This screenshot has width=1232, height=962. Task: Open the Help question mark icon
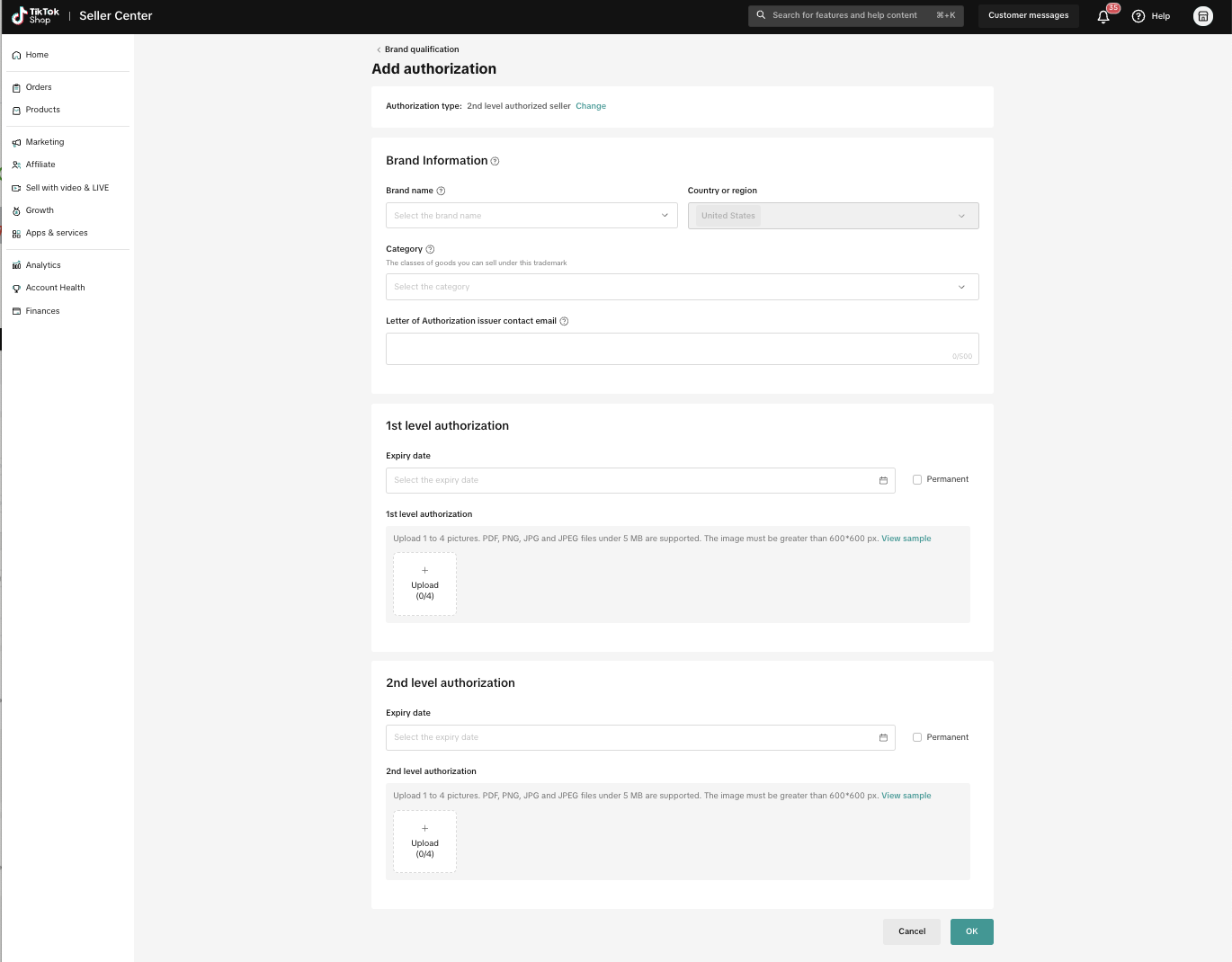click(x=1138, y=16)
